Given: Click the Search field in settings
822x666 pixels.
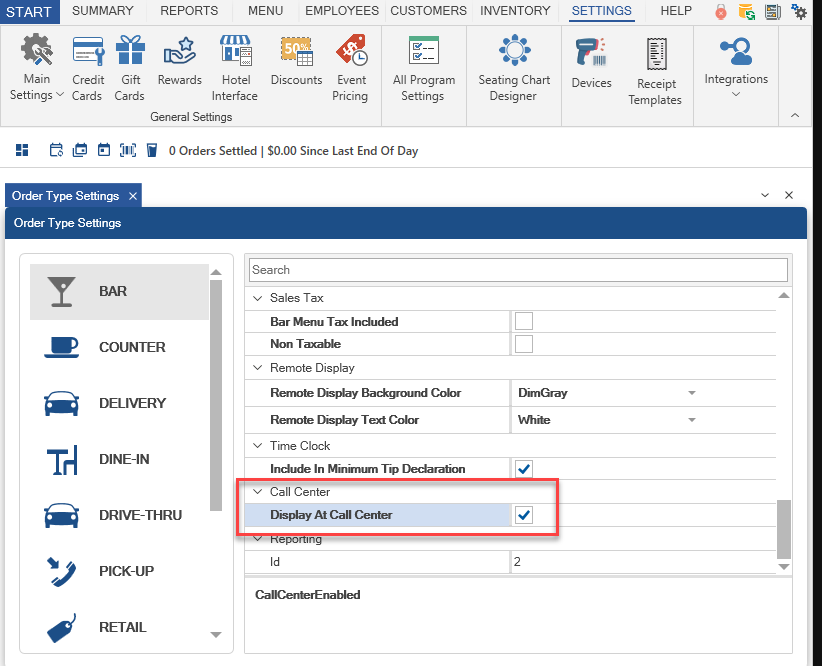Looking at the screenshot, I should tap(518, 270).
